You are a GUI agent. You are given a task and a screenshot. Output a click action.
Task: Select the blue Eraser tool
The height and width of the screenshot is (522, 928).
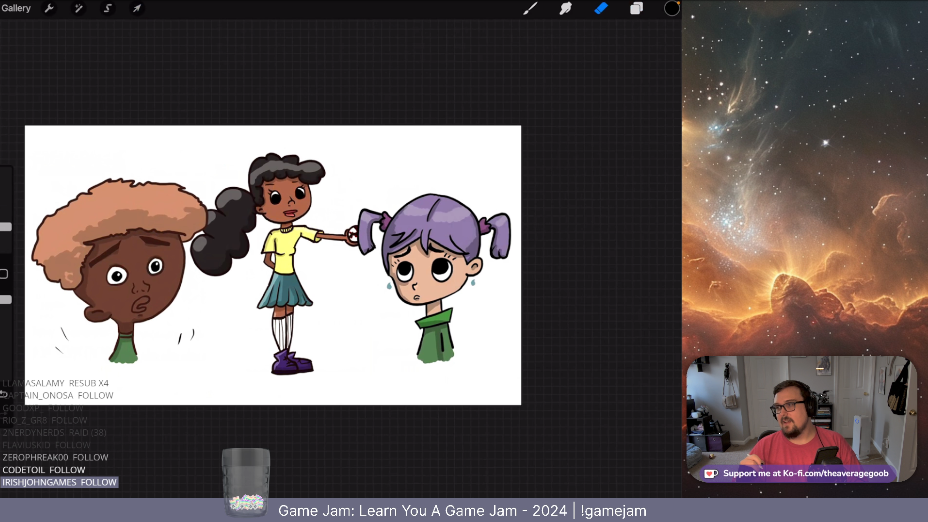pyautogui.click(x=601, y=9)
